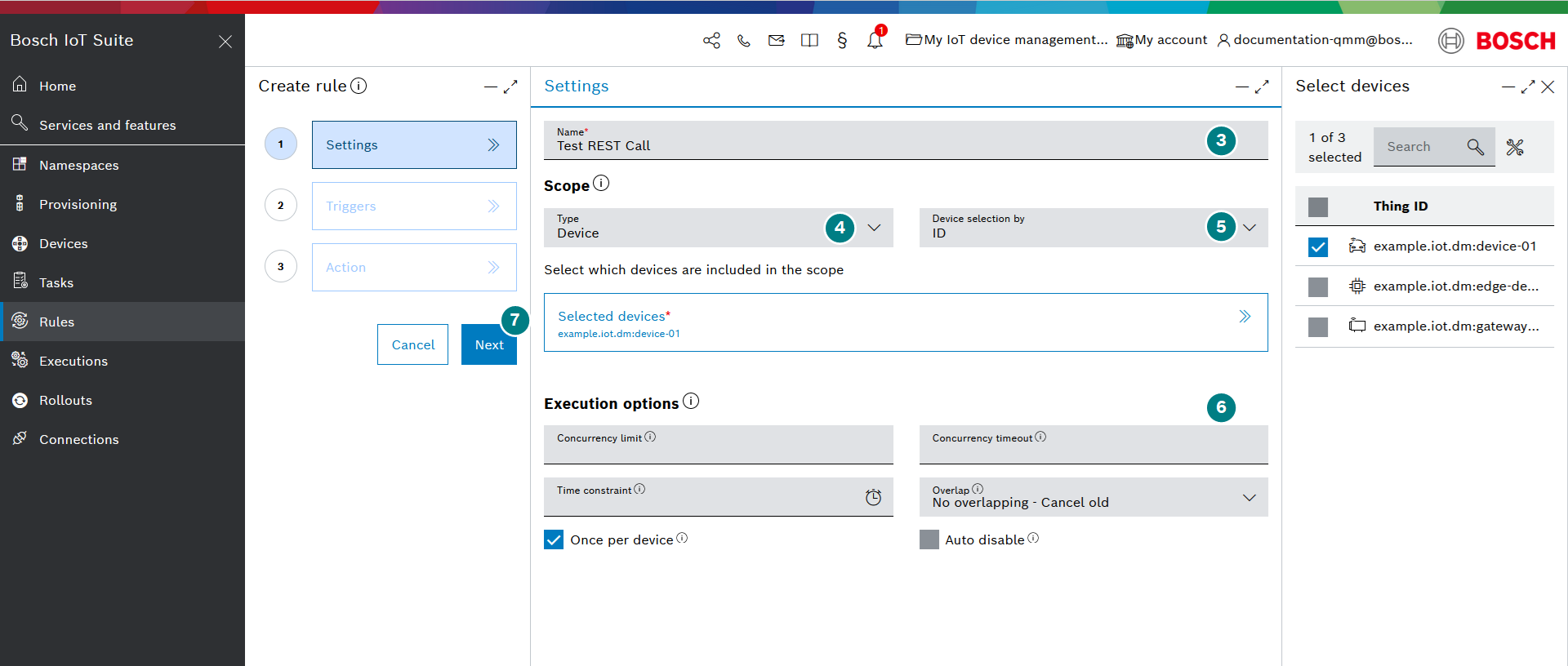
Task: Open the time constraint clock picker
Action: pyautogui.click(x=873, y=497)
